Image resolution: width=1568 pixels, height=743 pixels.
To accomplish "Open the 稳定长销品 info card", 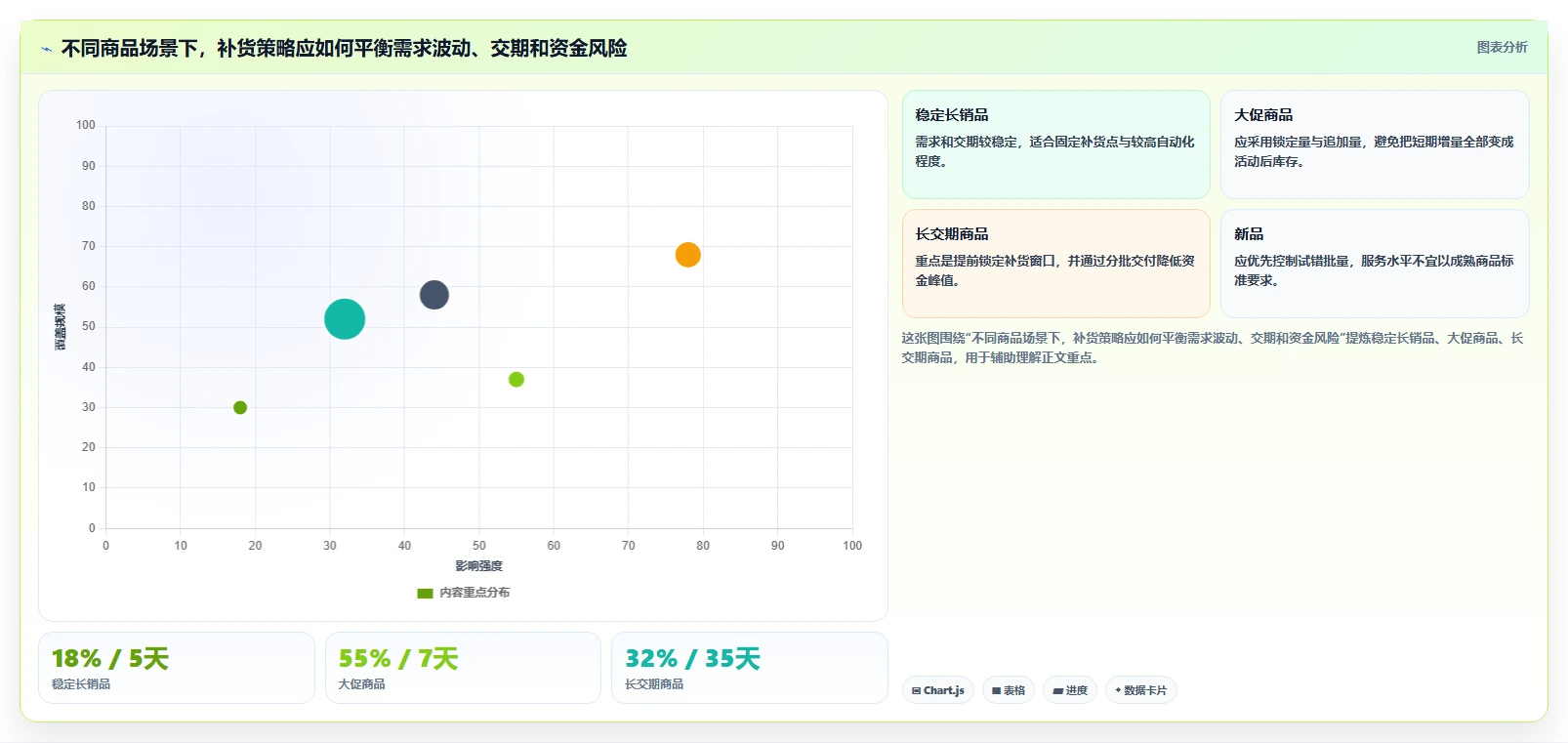I will pos(1056,144).
